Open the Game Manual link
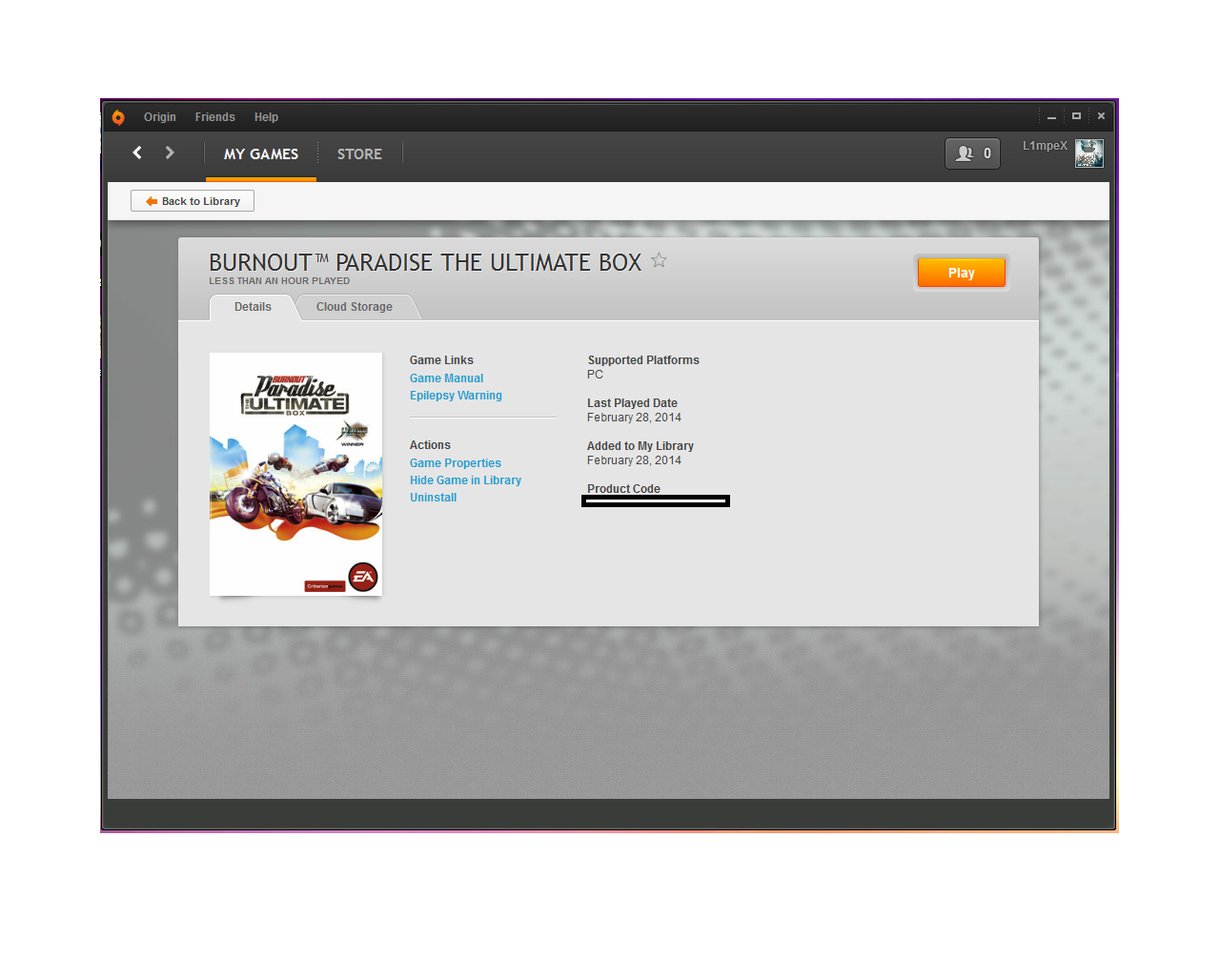1220x980 pixels. (x=446, y=378)
